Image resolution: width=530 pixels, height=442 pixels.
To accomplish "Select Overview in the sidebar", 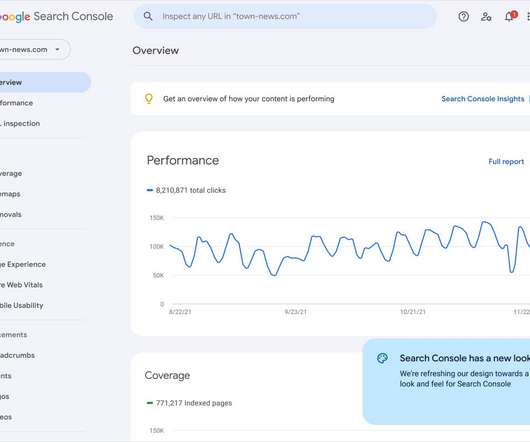I will tap(45, 82).
